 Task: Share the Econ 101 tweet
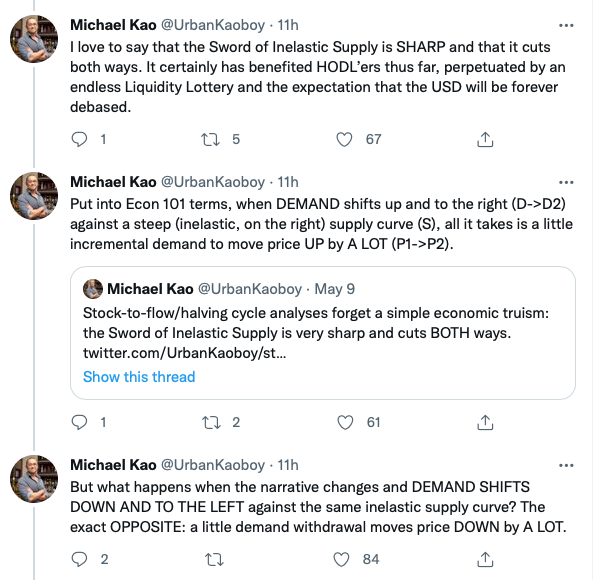[485, 422]
